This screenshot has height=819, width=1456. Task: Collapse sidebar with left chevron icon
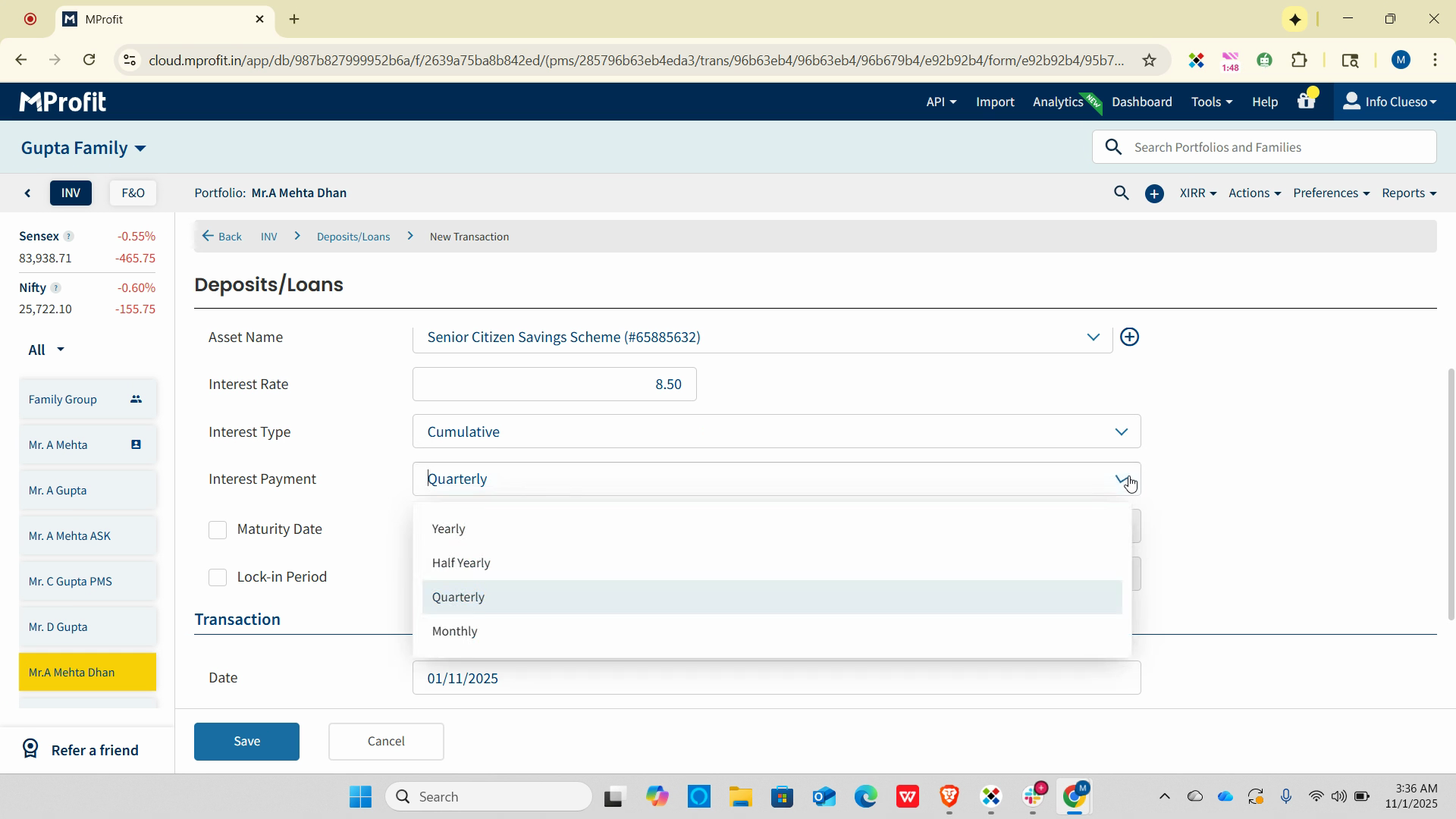pos(28,193)
